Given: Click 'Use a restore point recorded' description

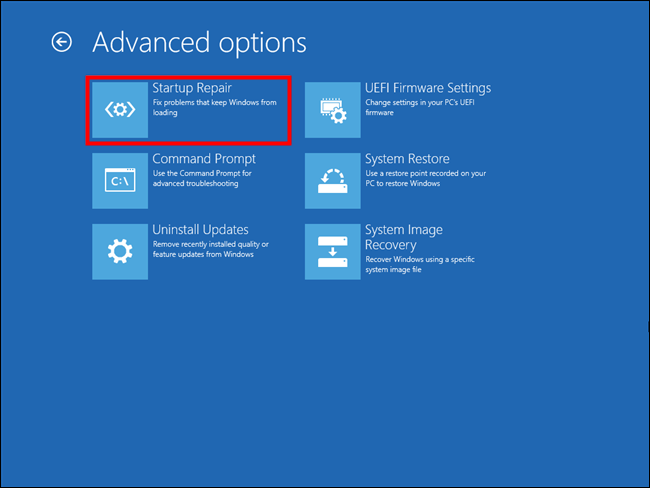Looking at the screenshot, I should coord(426,178).
